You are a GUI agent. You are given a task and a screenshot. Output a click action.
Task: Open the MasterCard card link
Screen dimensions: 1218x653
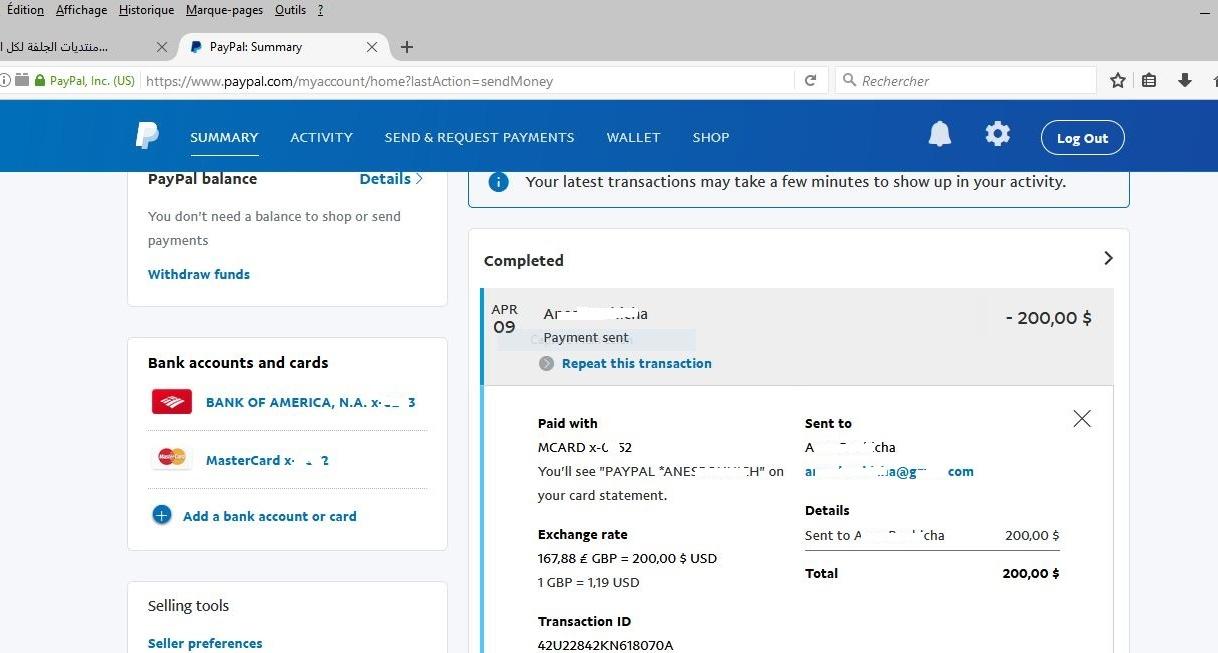267,460
